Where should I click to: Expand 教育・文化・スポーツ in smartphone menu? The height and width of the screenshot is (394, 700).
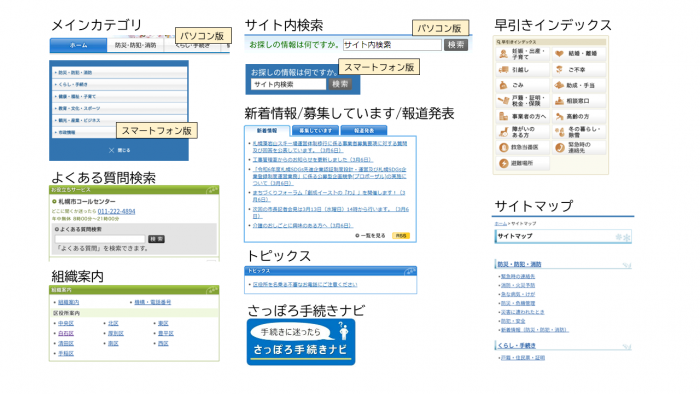pos(119,108)
